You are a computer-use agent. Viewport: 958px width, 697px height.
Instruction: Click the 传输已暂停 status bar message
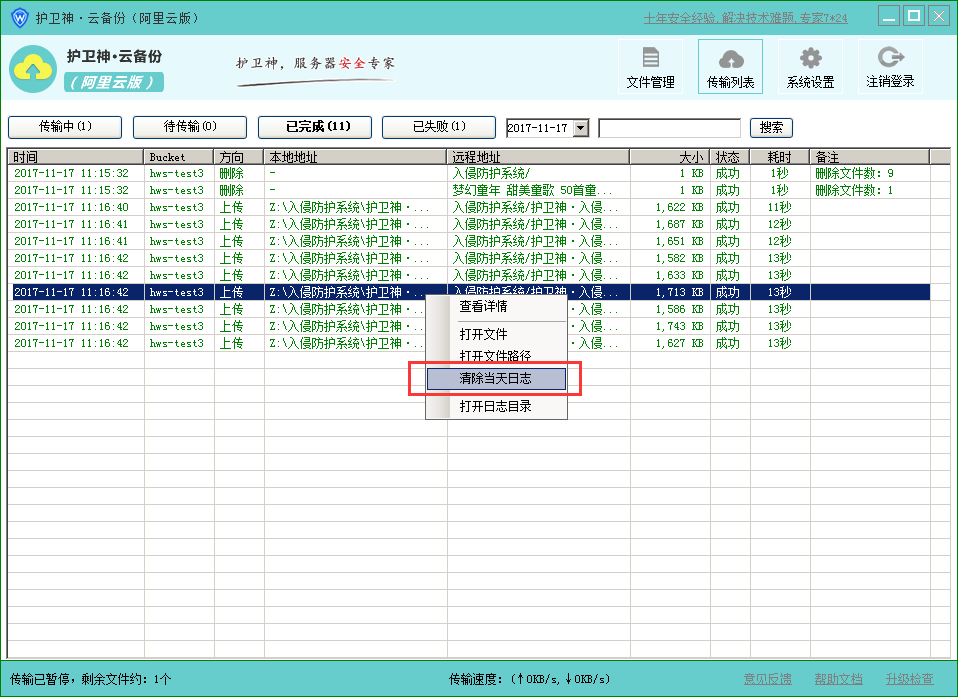(90, 679)
